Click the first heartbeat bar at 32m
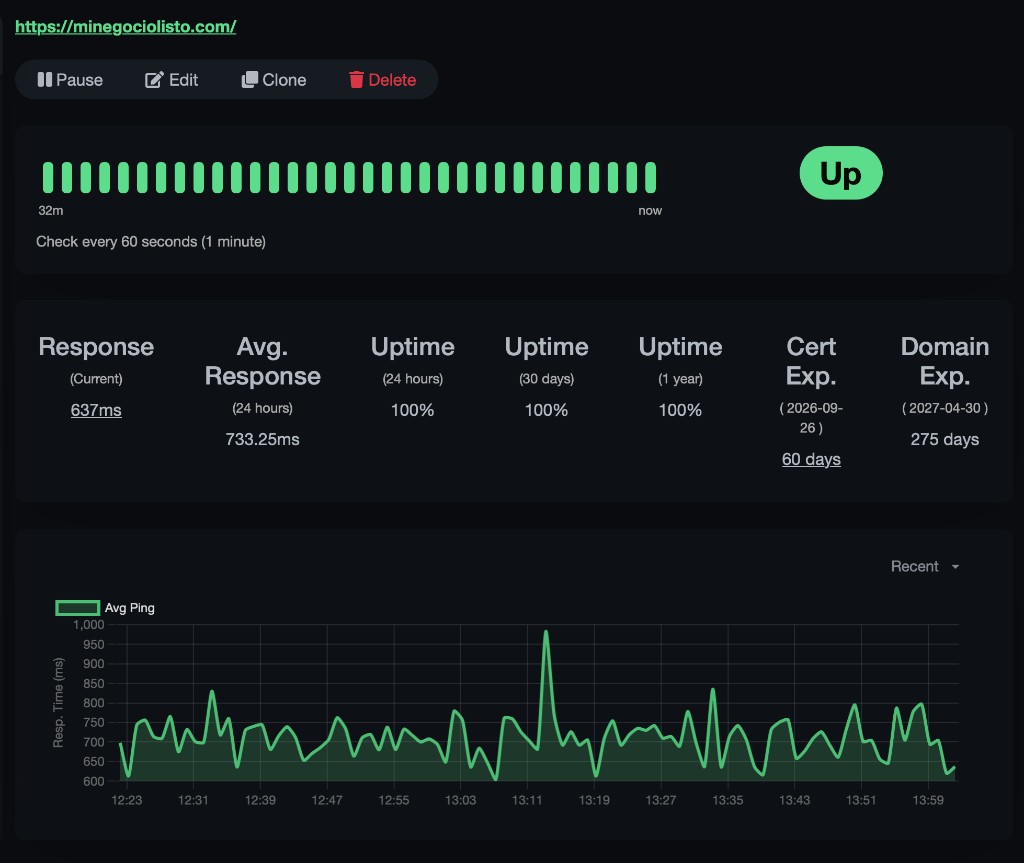 coord(48,178)
